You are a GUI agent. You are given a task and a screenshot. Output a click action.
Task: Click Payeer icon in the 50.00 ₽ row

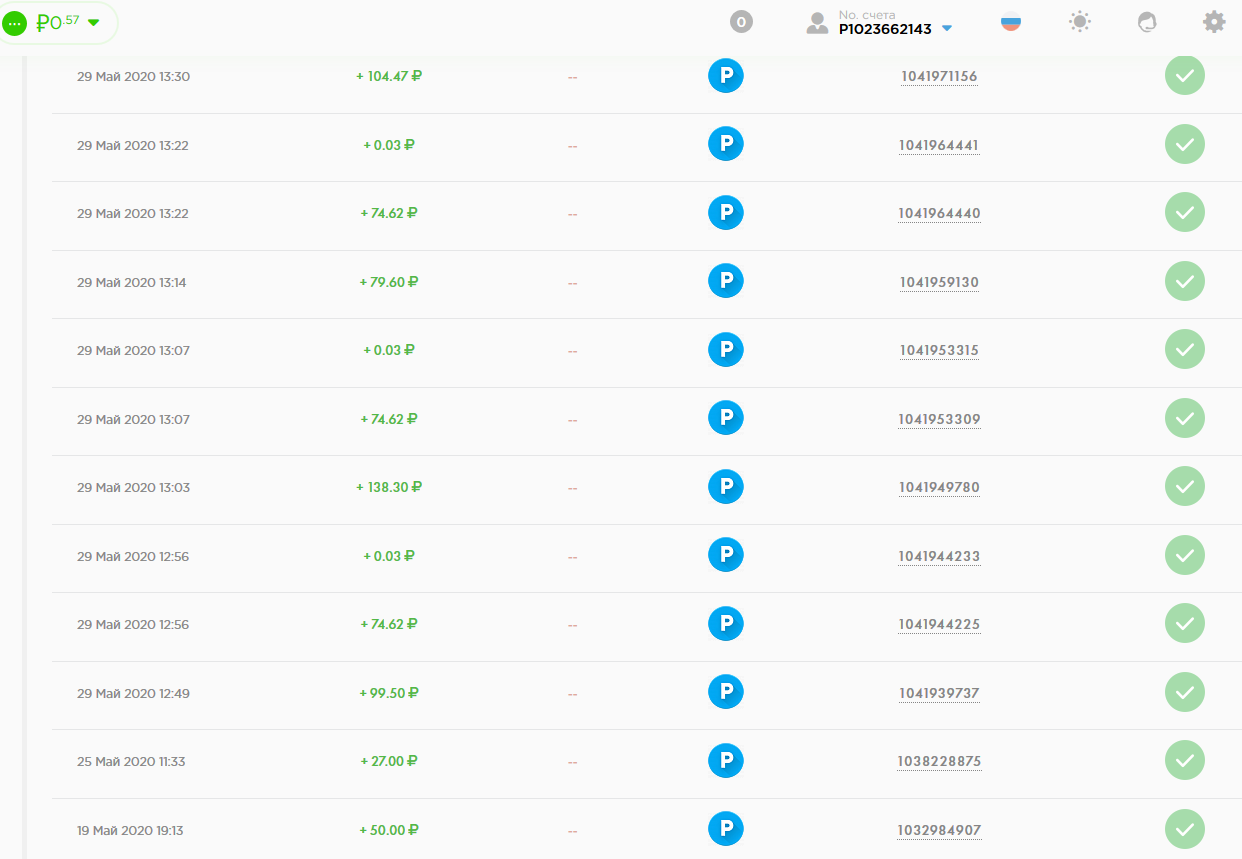point(726,830)
